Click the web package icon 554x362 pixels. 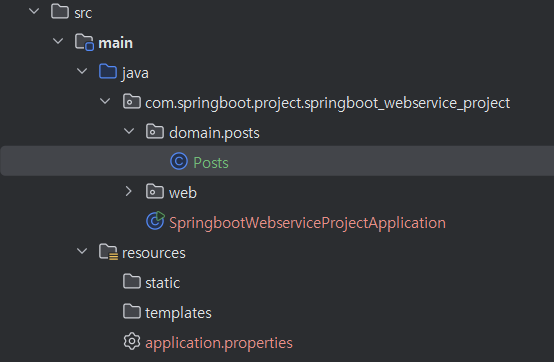tap(155, 192)
